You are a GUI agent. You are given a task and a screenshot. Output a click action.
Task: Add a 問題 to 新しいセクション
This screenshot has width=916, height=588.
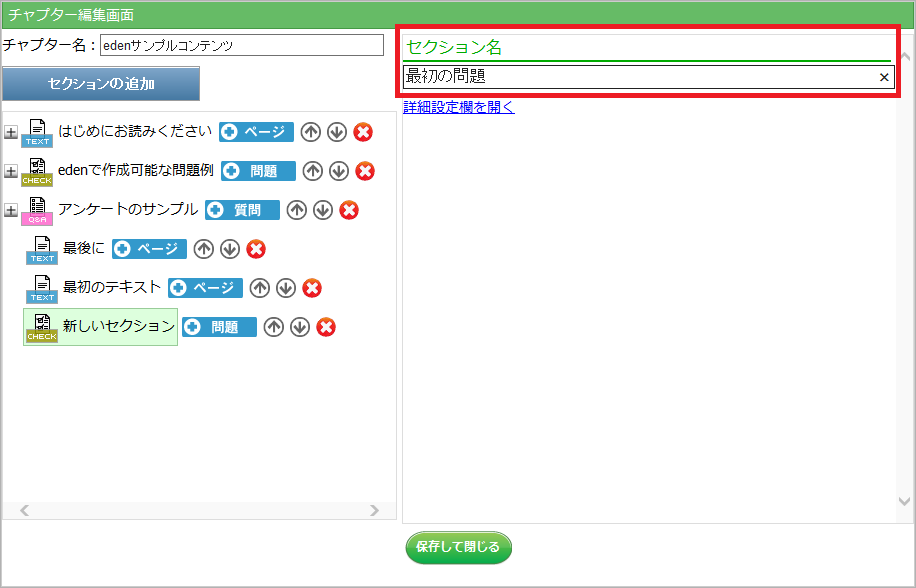[220, 327]
